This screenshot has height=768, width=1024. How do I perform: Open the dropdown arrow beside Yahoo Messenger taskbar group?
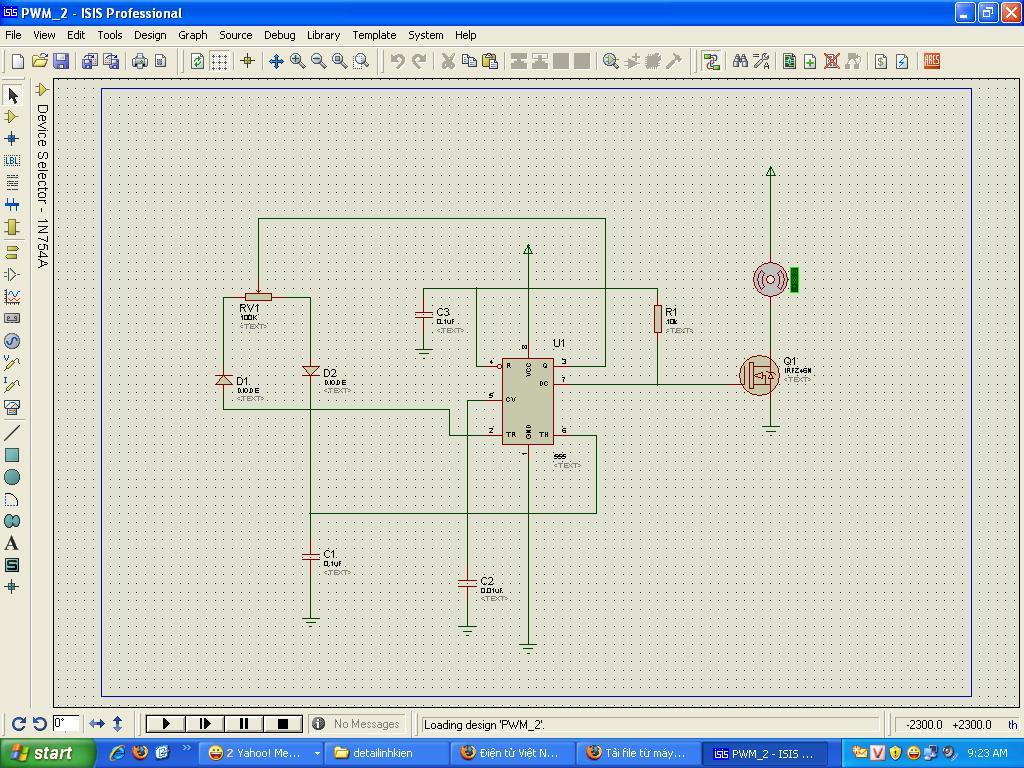pos(317,753)
